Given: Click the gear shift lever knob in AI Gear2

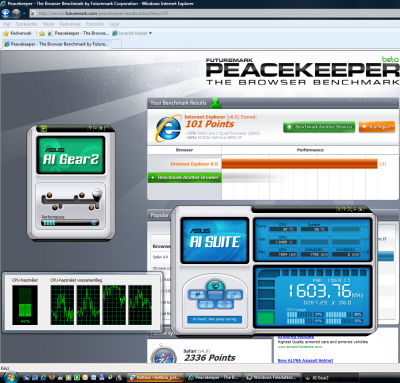Looking at the screenshot, I should [97, 193].
